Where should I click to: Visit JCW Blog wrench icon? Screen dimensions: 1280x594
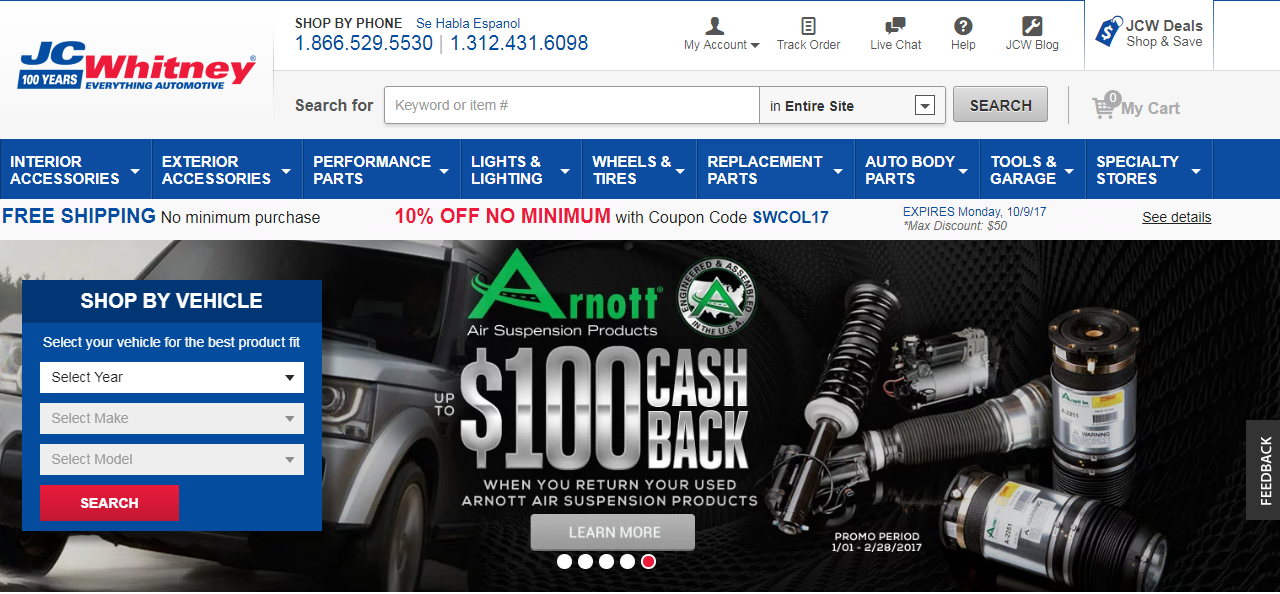click(1032, 26)
